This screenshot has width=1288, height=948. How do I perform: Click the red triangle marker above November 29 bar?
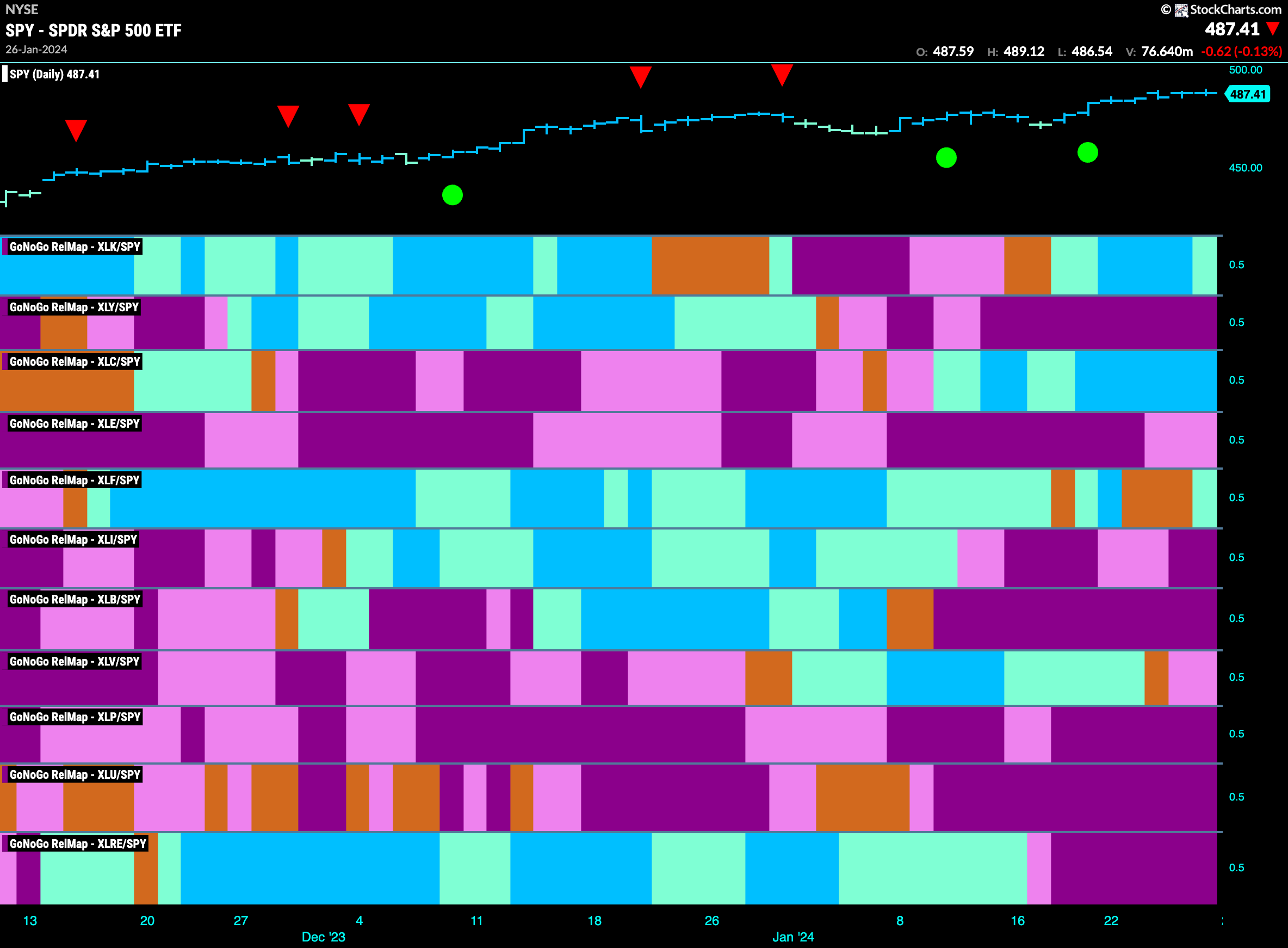[288, 116]
